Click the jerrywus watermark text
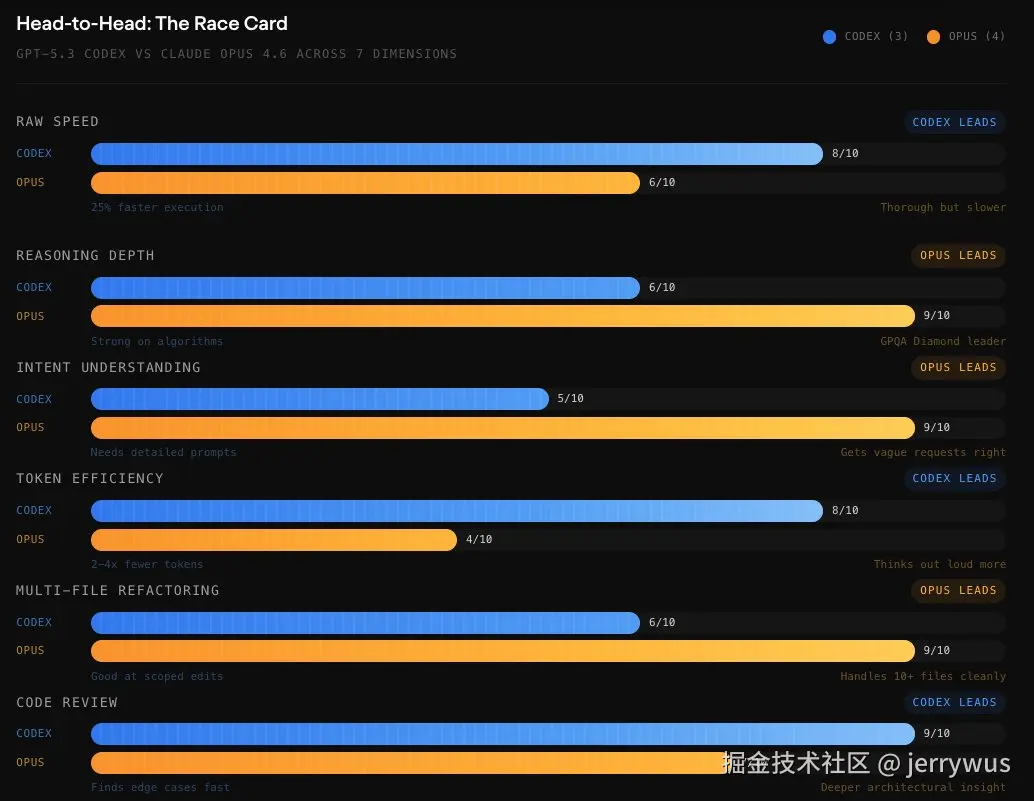This screenshot has height=801, width=1034. (958, 765)
